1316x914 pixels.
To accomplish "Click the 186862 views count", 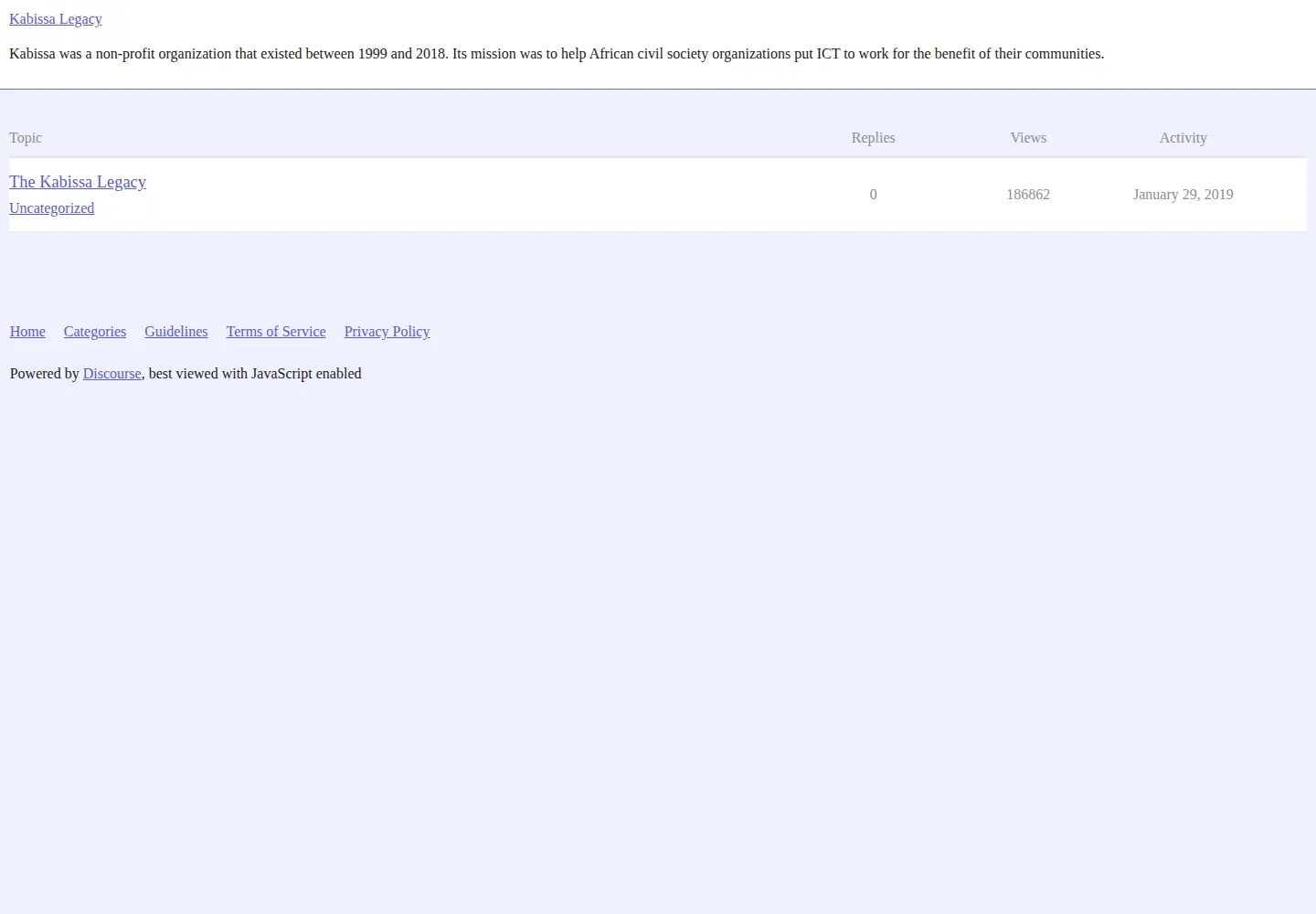I will pos(1028,195).
